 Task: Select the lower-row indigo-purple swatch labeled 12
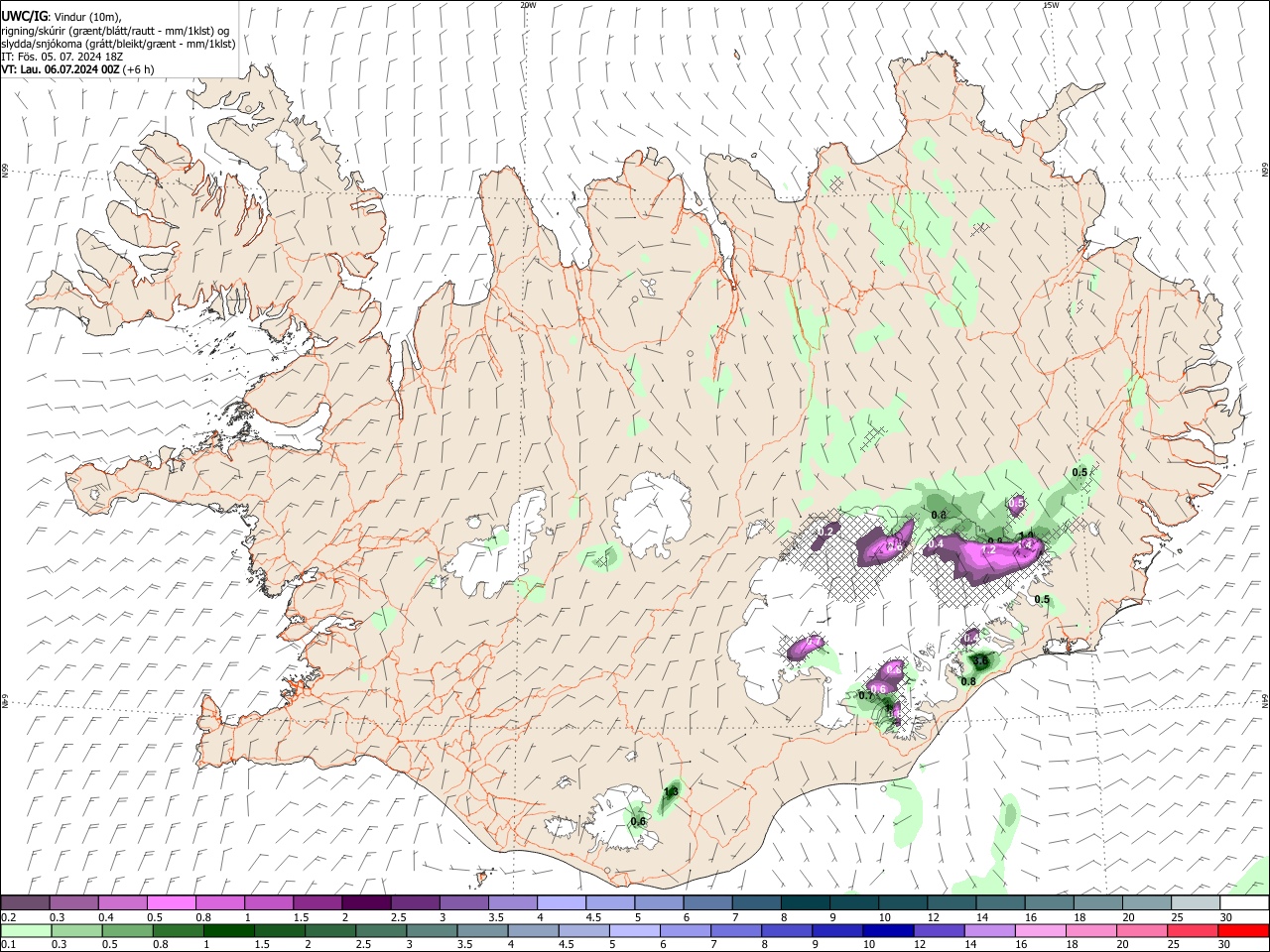coord(938,930)
